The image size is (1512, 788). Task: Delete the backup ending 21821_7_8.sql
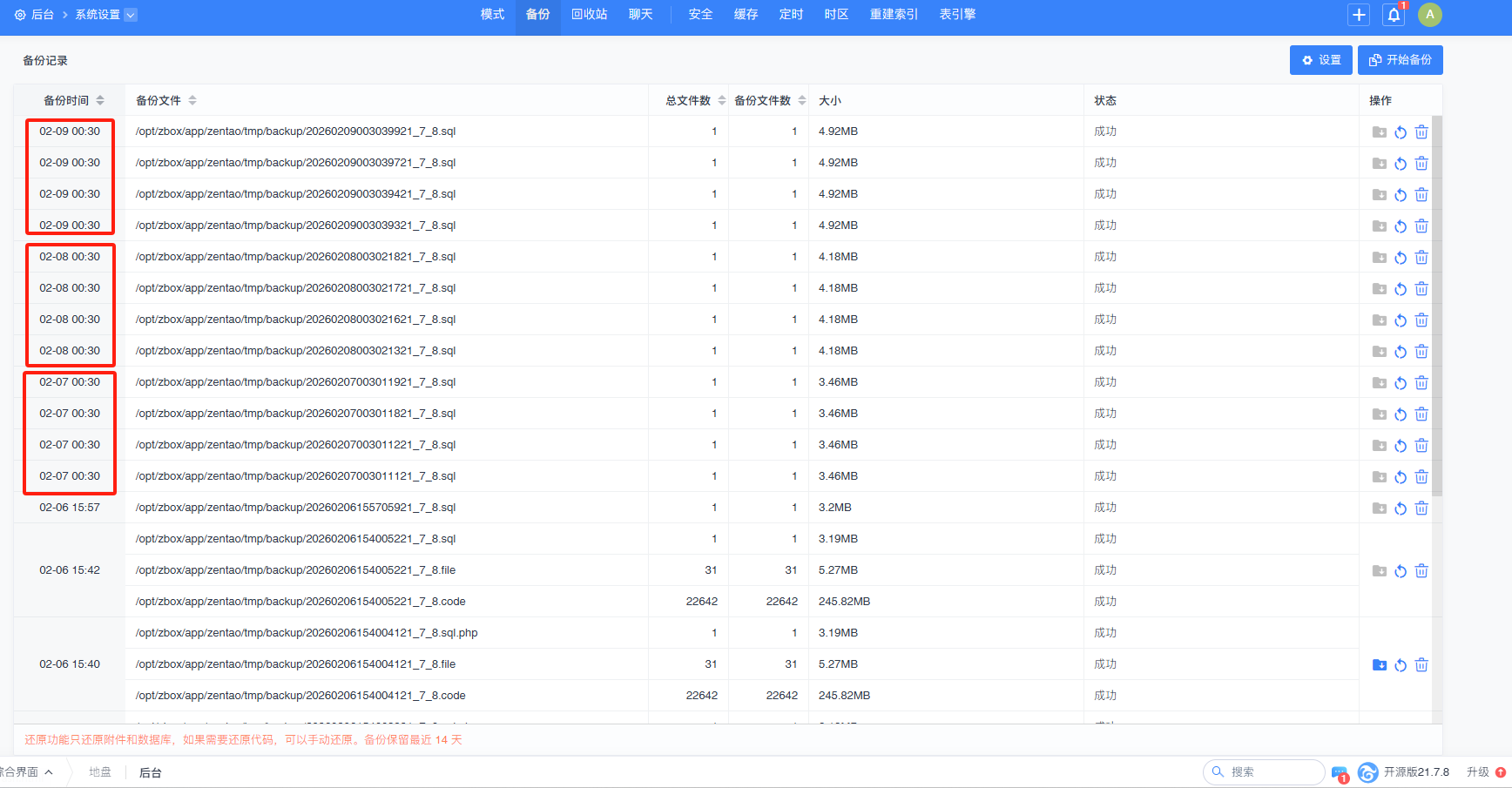[x=1421, y=258]
